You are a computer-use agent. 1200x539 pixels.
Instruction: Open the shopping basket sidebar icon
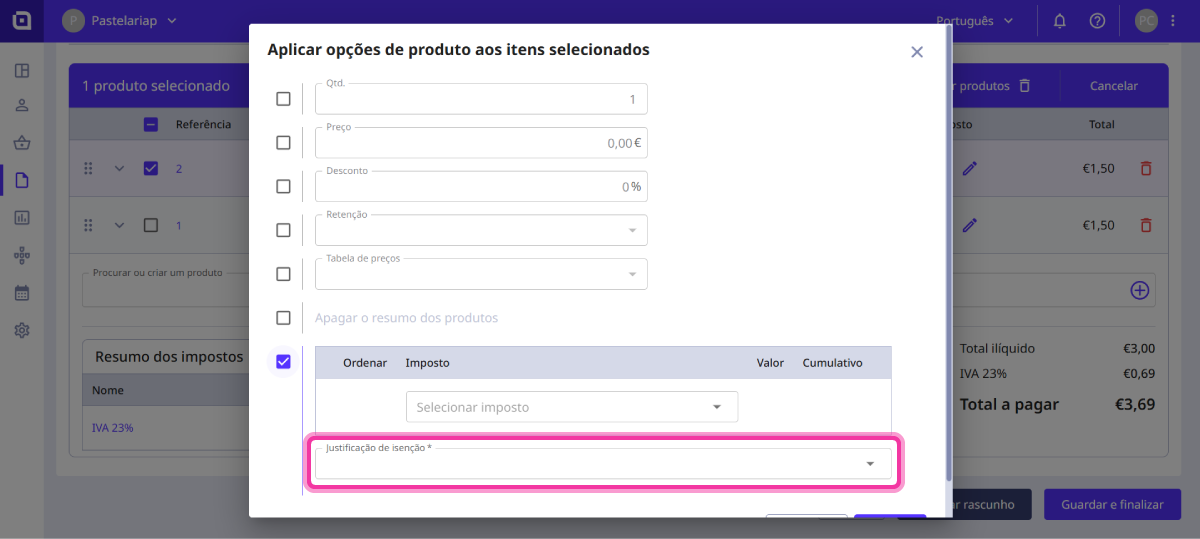point(22,143)
